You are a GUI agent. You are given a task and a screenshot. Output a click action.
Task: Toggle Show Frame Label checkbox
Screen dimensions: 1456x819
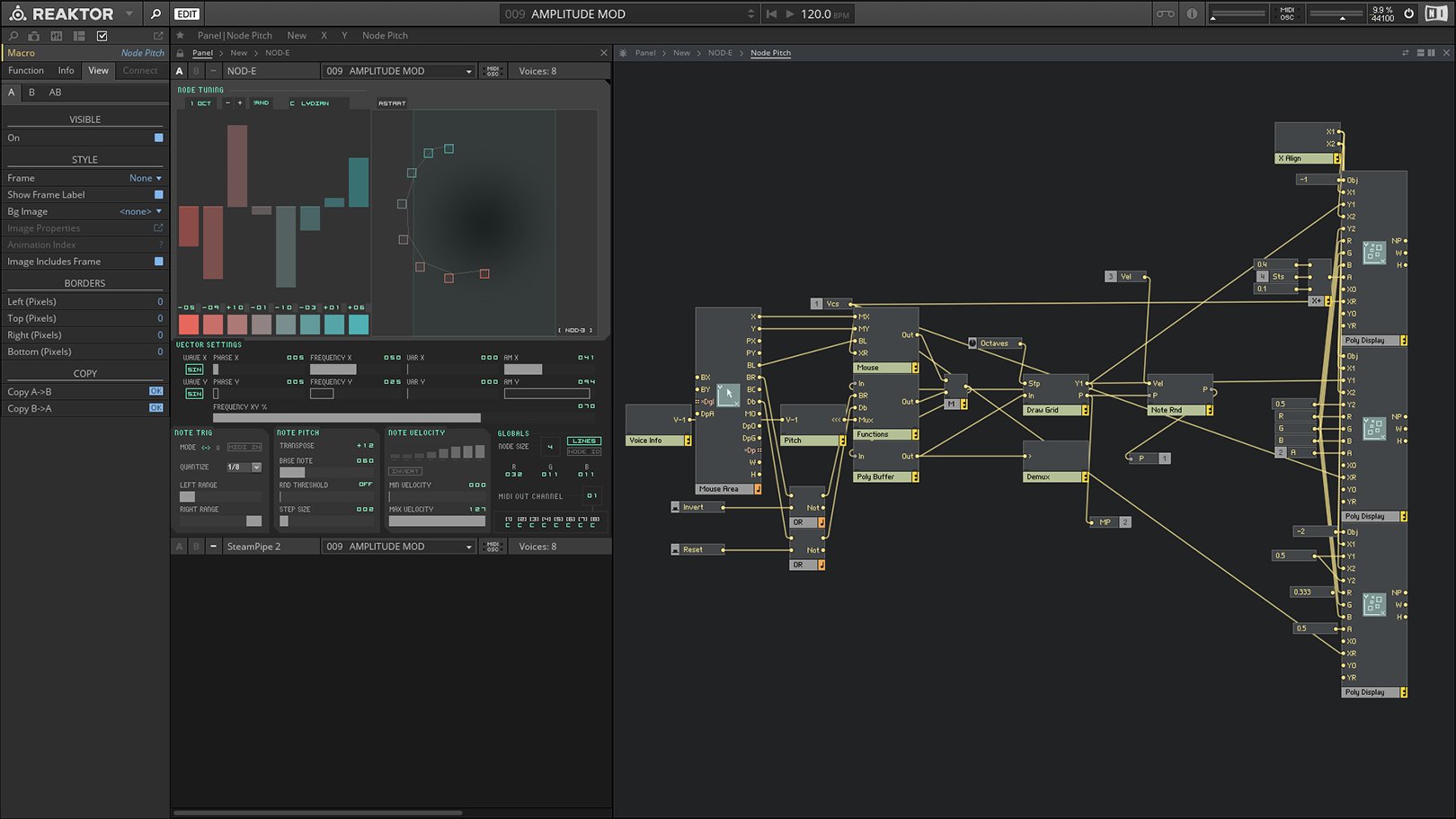click(158, 194)
